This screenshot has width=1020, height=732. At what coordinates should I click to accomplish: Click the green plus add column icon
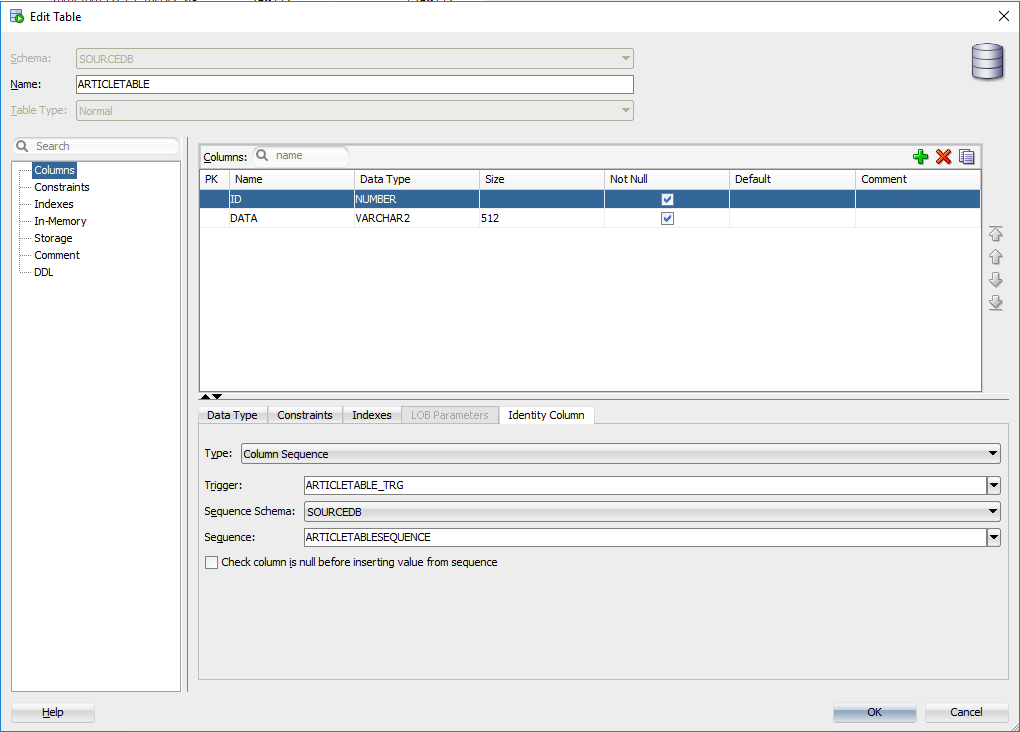[920, 157]
